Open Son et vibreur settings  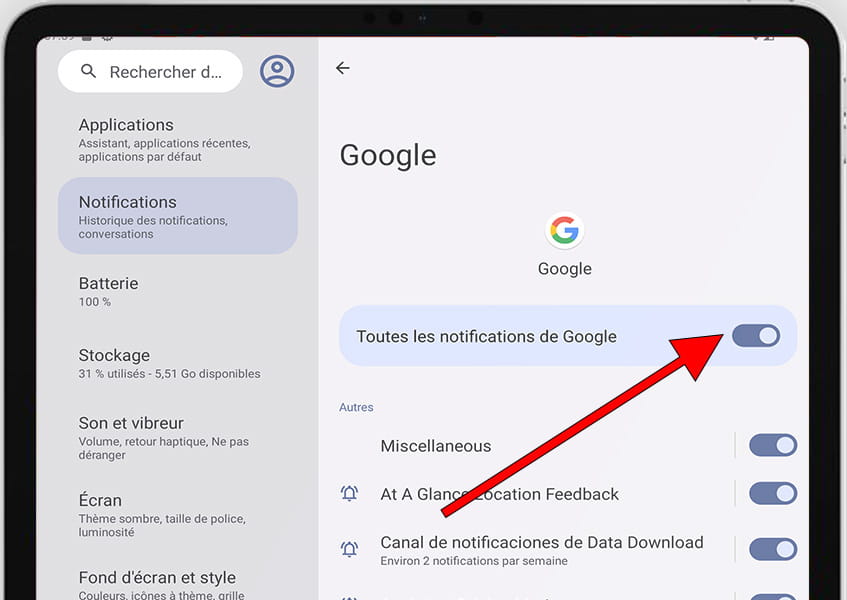pos(178,438)
